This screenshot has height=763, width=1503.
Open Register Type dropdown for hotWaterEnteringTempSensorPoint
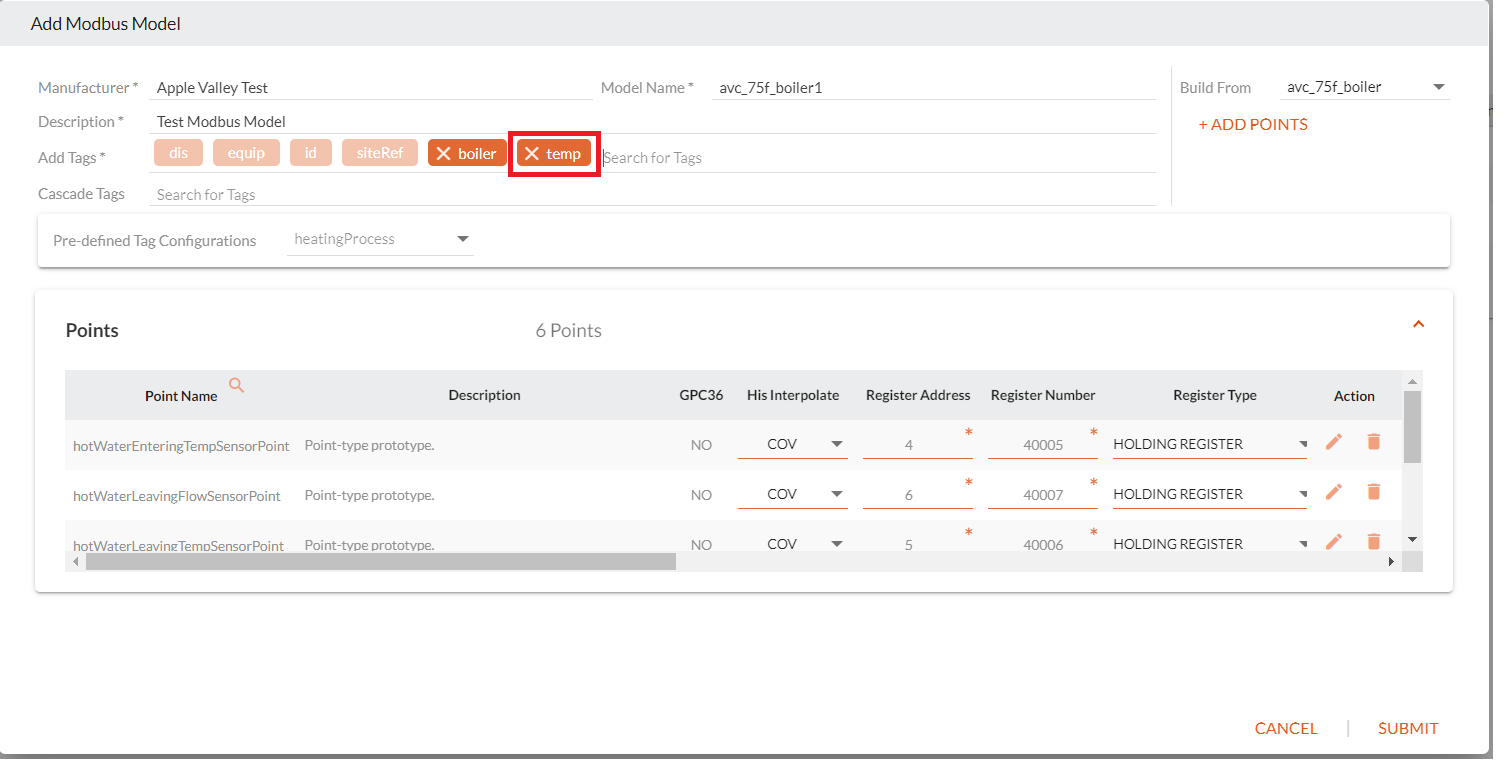(1210, 444)
